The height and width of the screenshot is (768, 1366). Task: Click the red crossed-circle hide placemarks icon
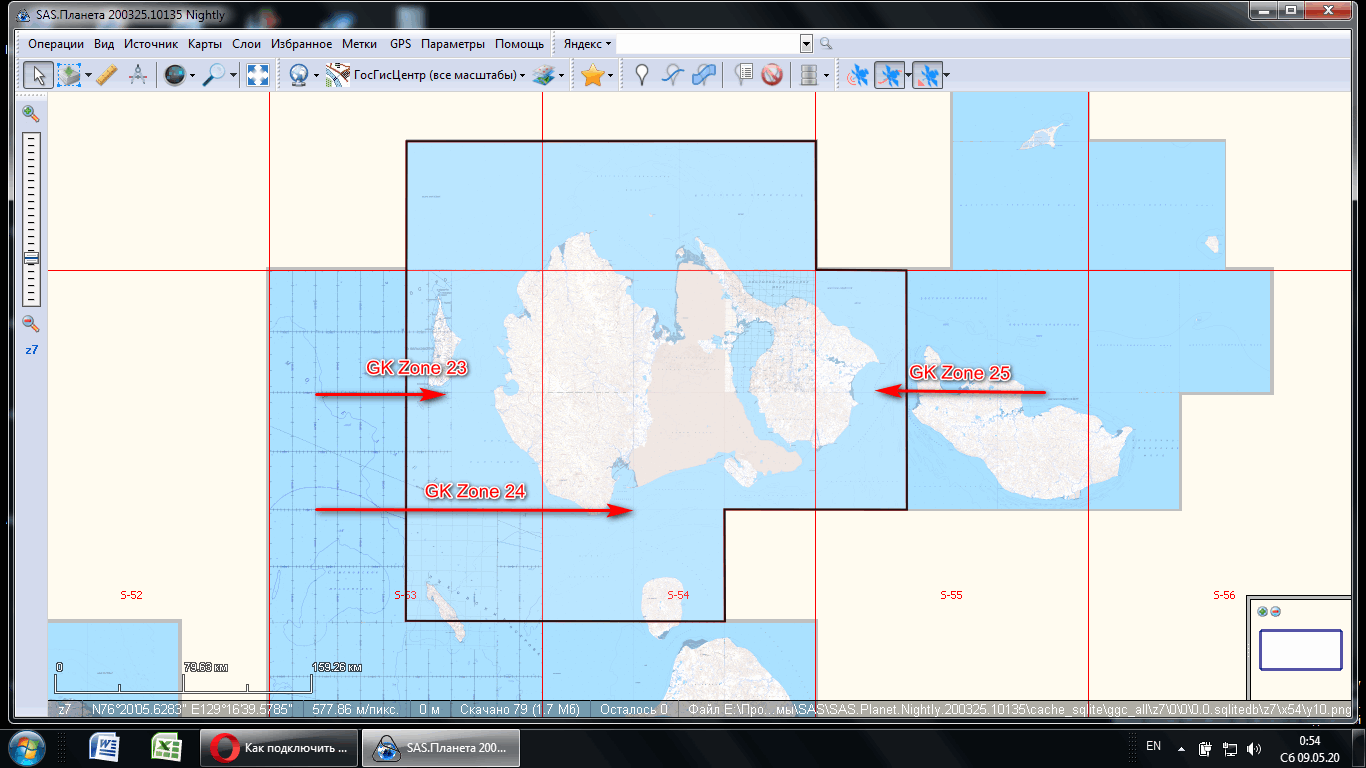click(x=772, y=75)
